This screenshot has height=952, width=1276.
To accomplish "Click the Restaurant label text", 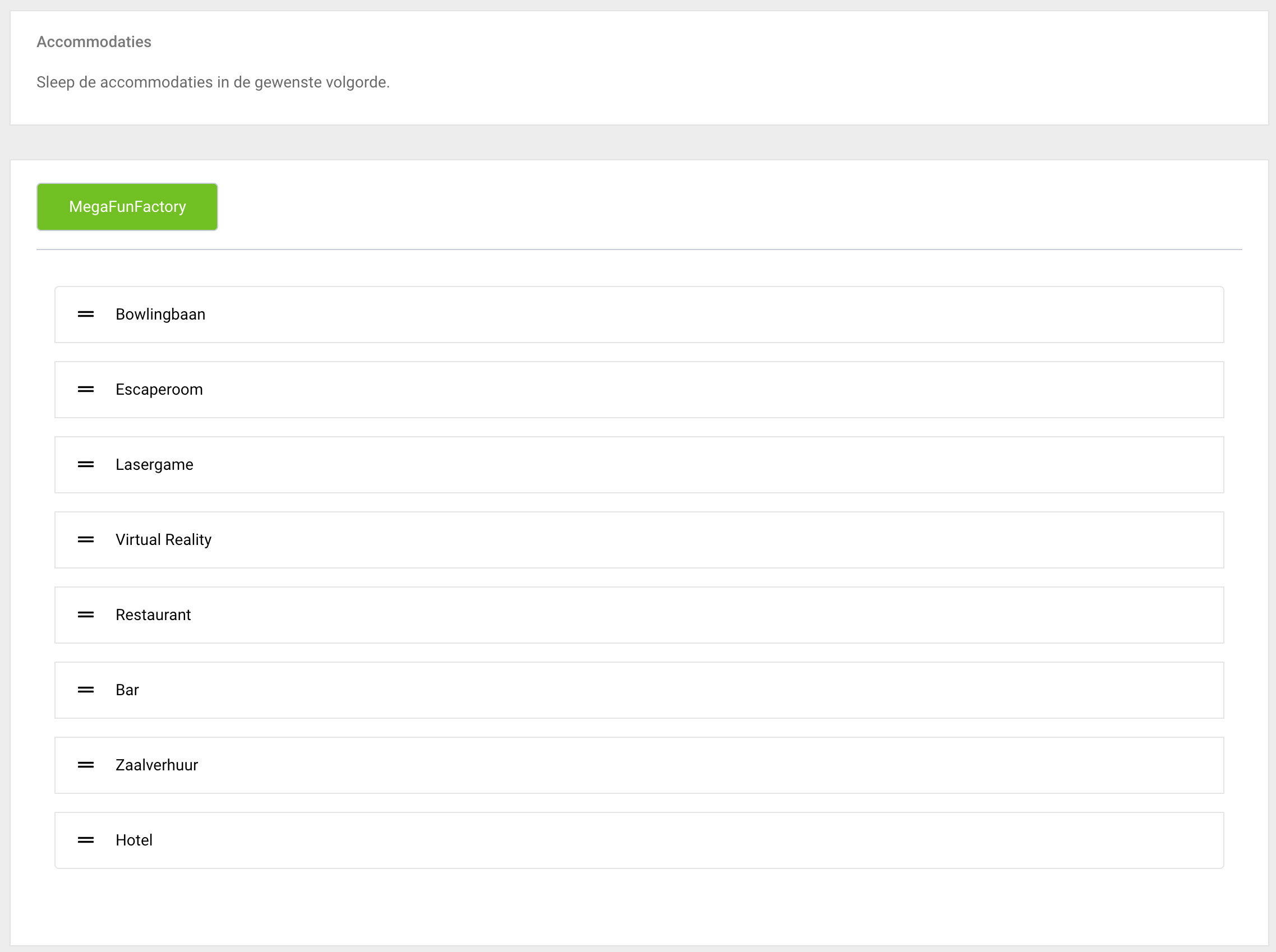I will (x=153, y=615).
